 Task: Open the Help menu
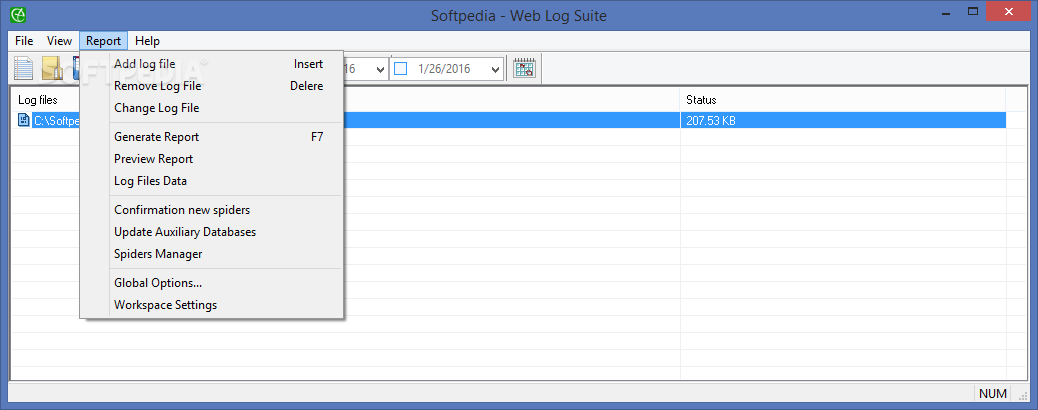tap(147, 41)
